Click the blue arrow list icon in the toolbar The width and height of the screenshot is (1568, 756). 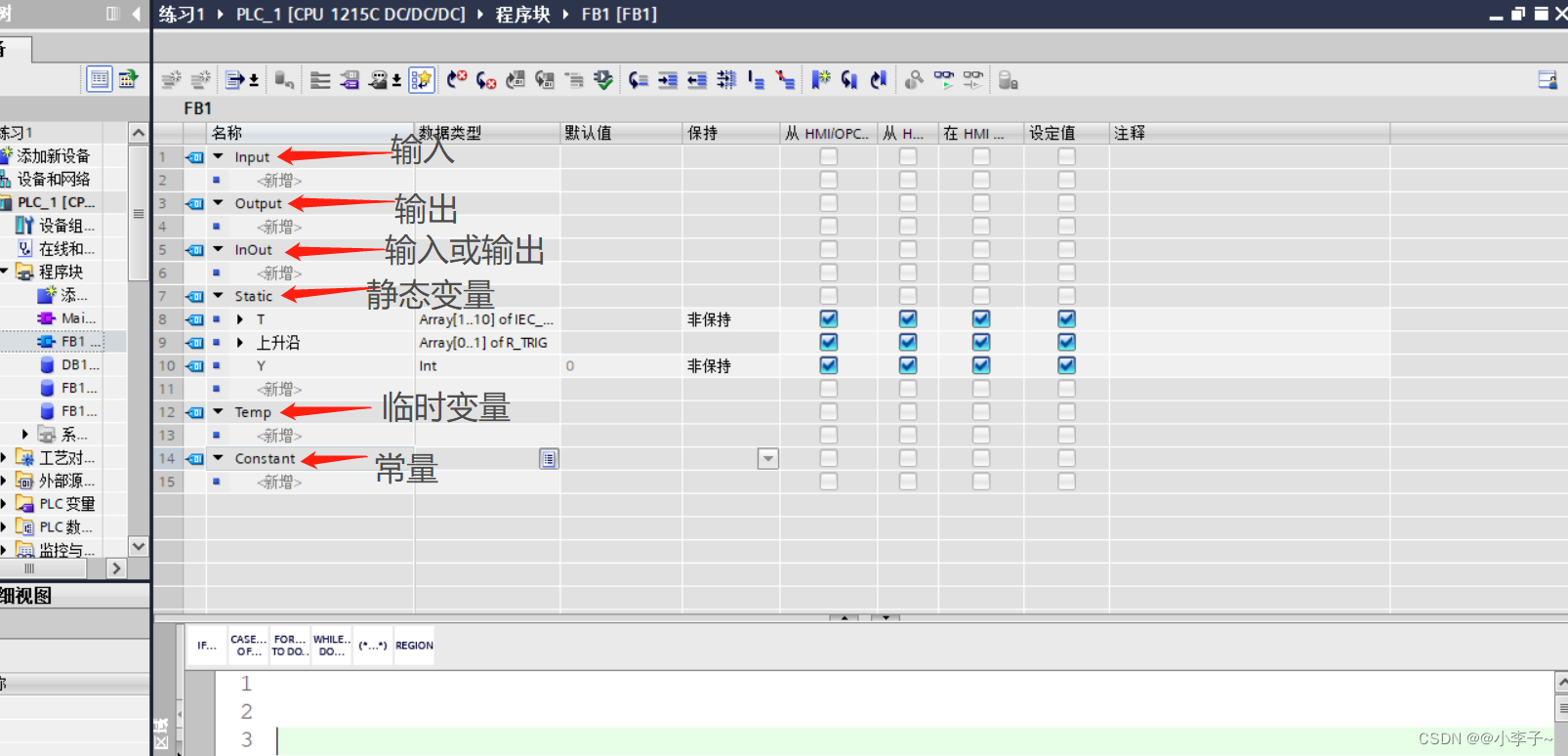(242, 80)
